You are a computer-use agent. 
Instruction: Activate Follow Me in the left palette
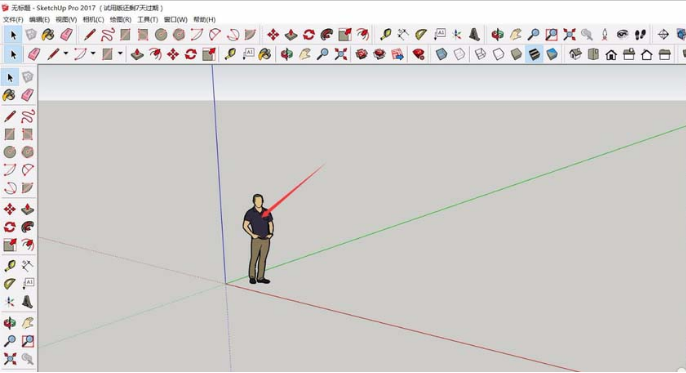(x=28, y=227)
